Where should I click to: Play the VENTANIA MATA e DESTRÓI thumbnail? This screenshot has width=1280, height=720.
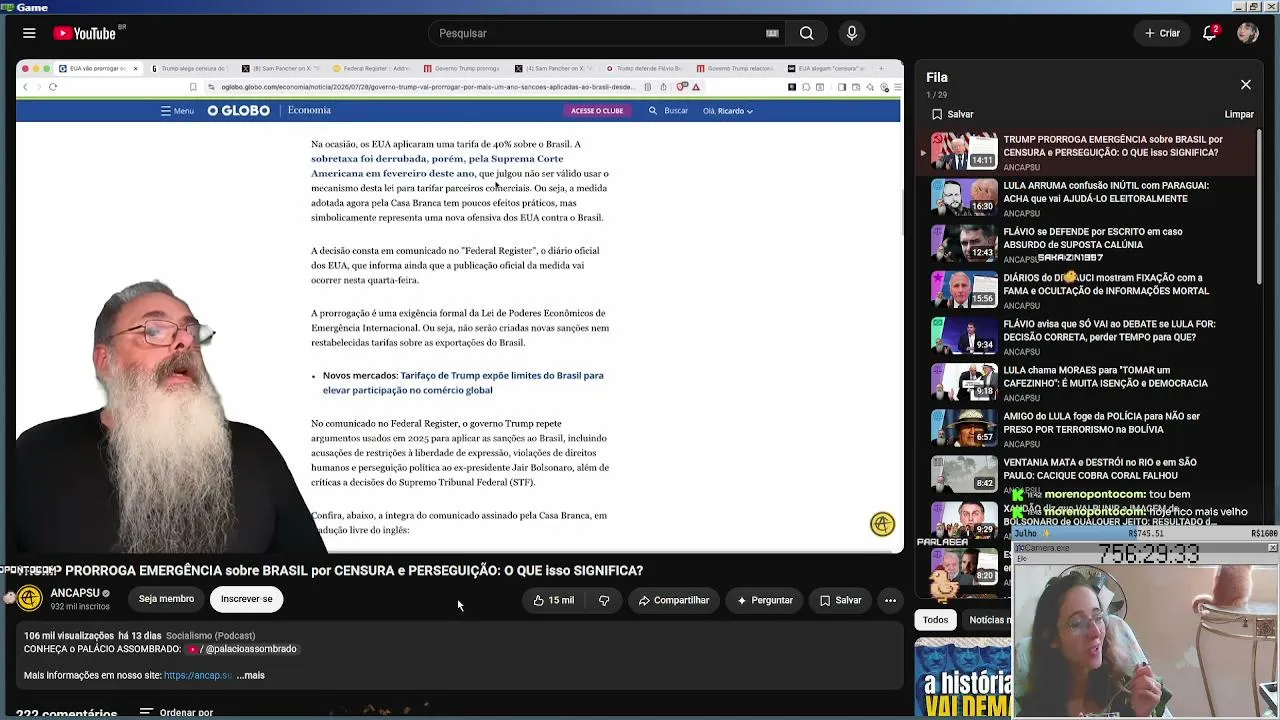(x=964, y=474)
